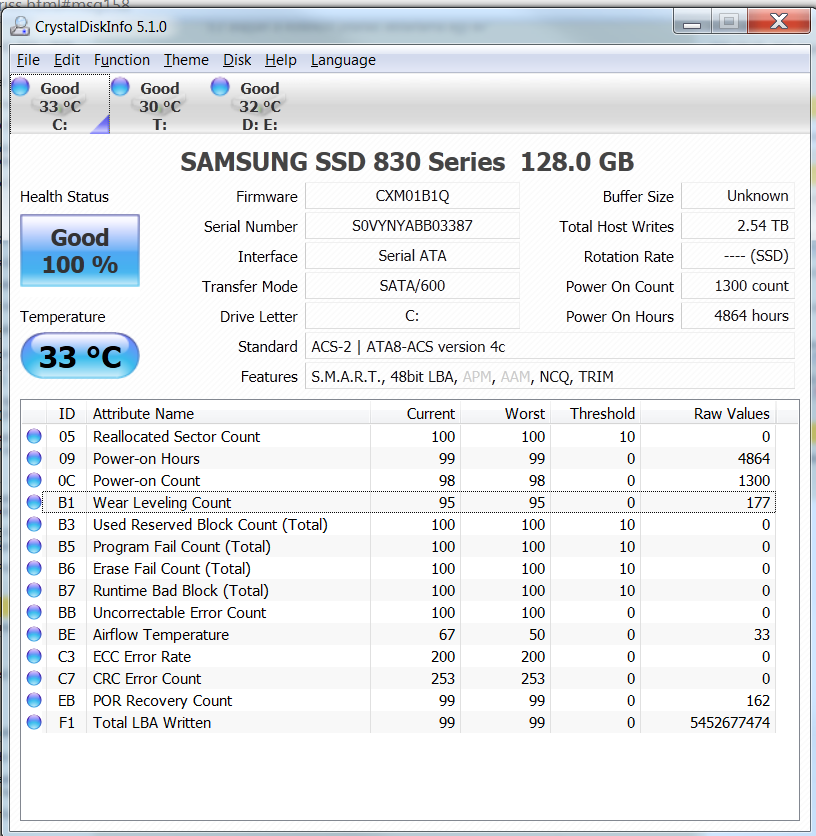Select the C: drive tab

[60, 104]
